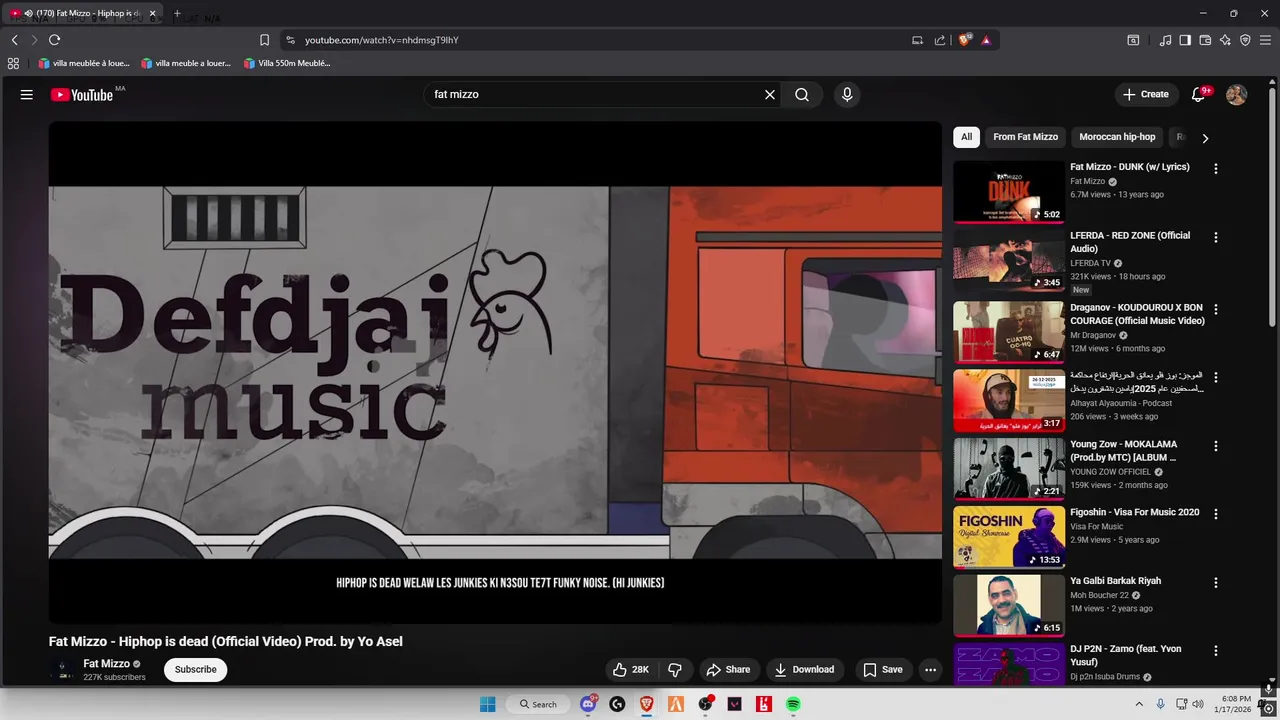Bookmark this page with the bookmark icon

click(264, 40)
